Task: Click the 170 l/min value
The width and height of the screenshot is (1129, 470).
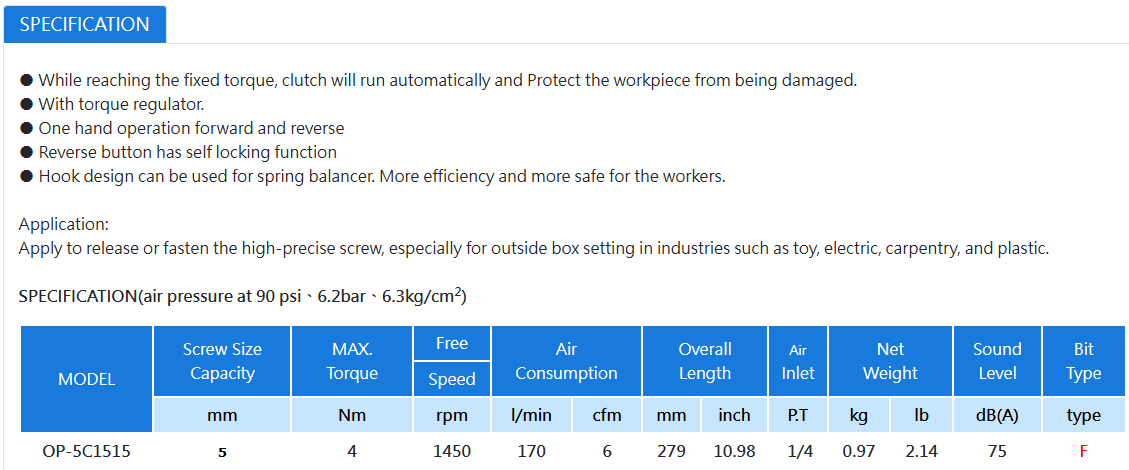Action: point(531,452)
